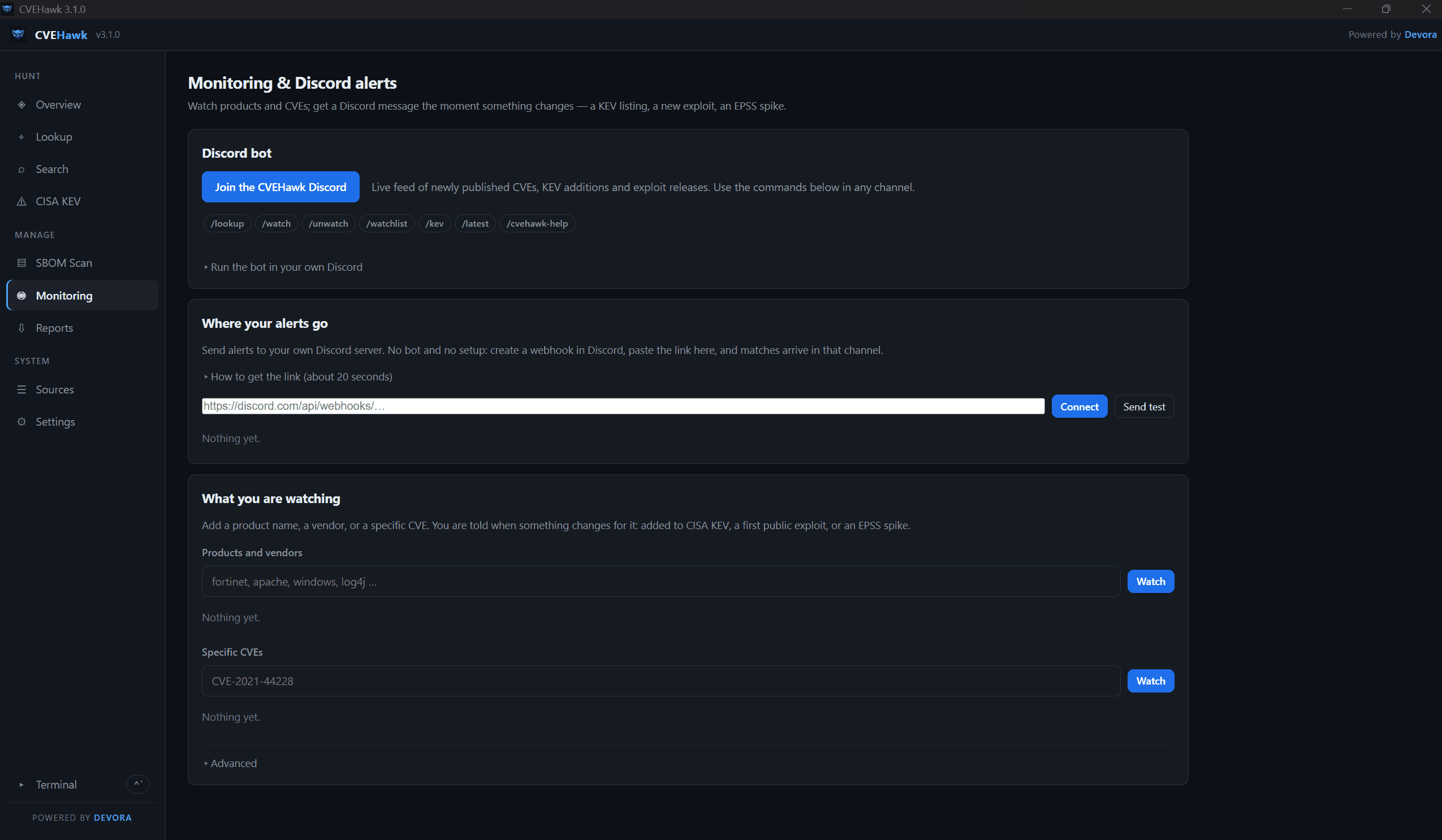This screenshot has height=840, width=1442.
Task: Click the /watchlist command chip
Action: point(387,224)
